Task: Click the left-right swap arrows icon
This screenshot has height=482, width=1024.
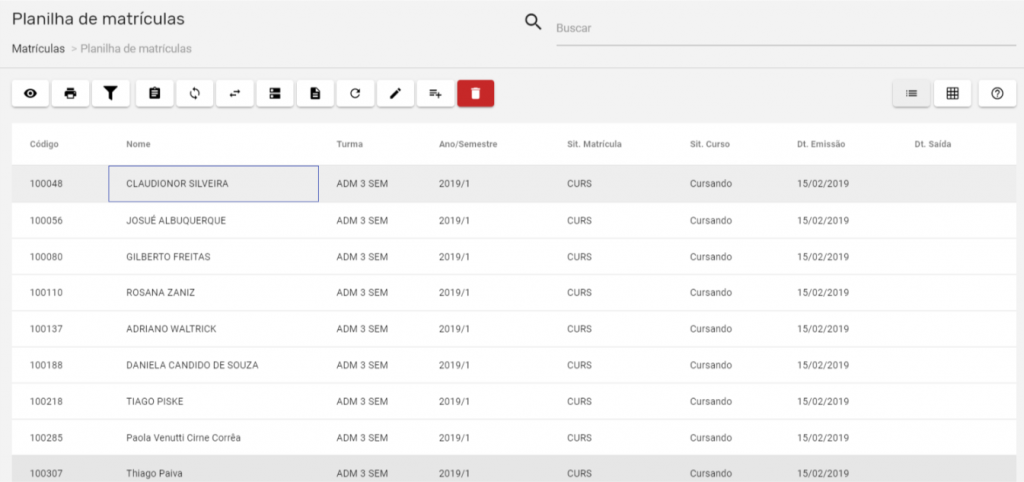Action: pos(235,93)
